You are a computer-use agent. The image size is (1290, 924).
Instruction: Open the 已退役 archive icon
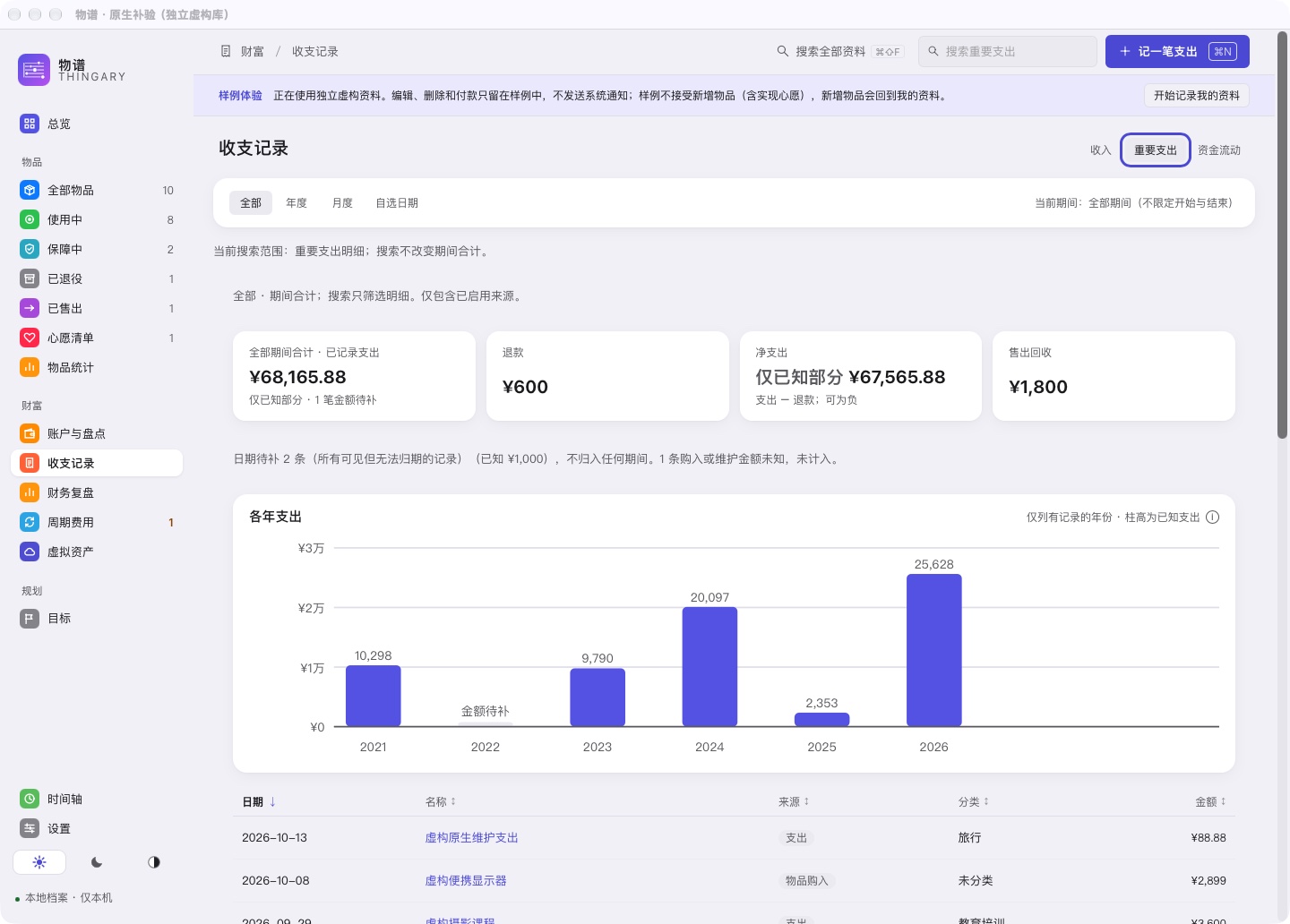pyautogui.click(x=30, y=278)
